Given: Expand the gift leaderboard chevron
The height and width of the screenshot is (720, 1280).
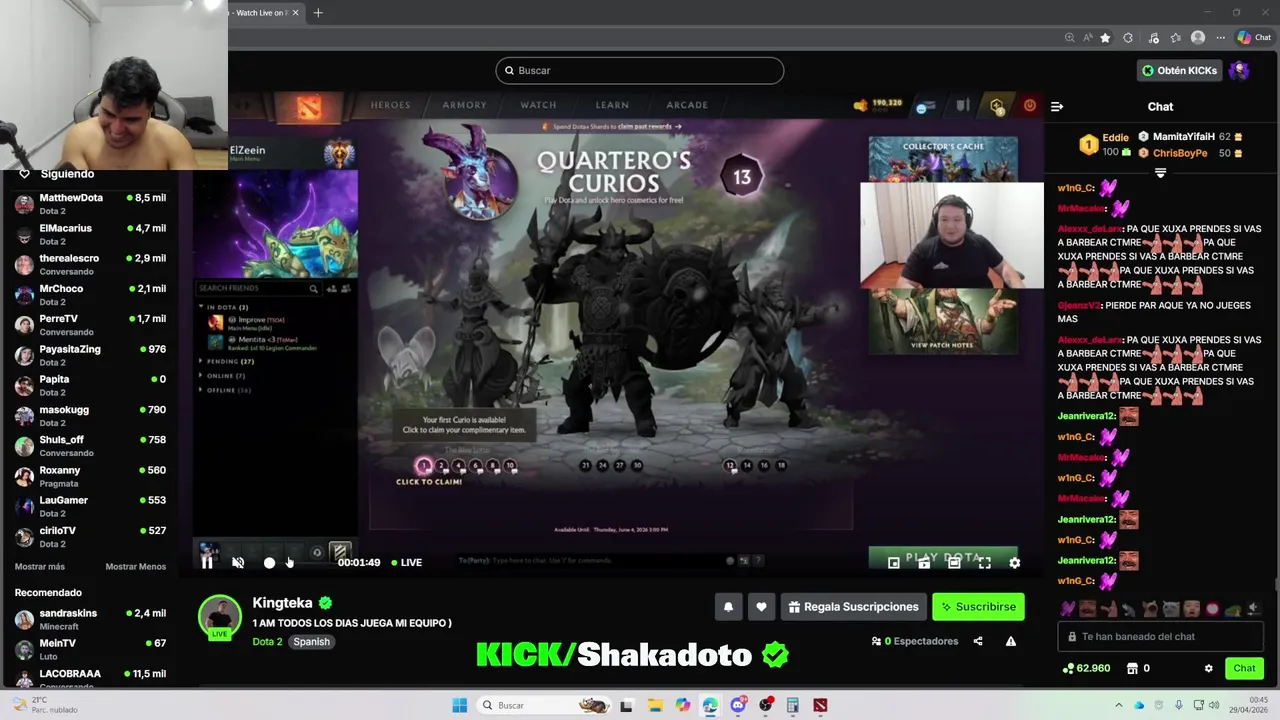Looking at the screenshot, I should point(1160,173).
